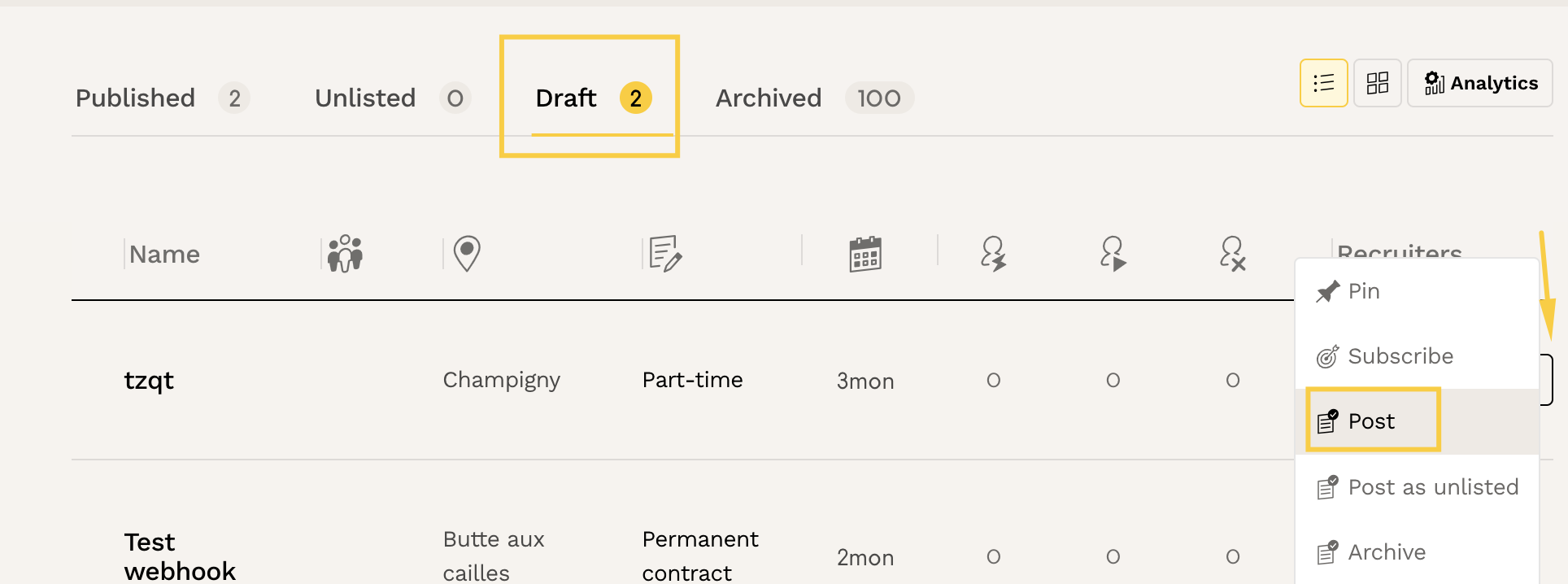Screen dimensions: 1568x584
Task: Select Post in the context menu
Action: [1371, 421]
